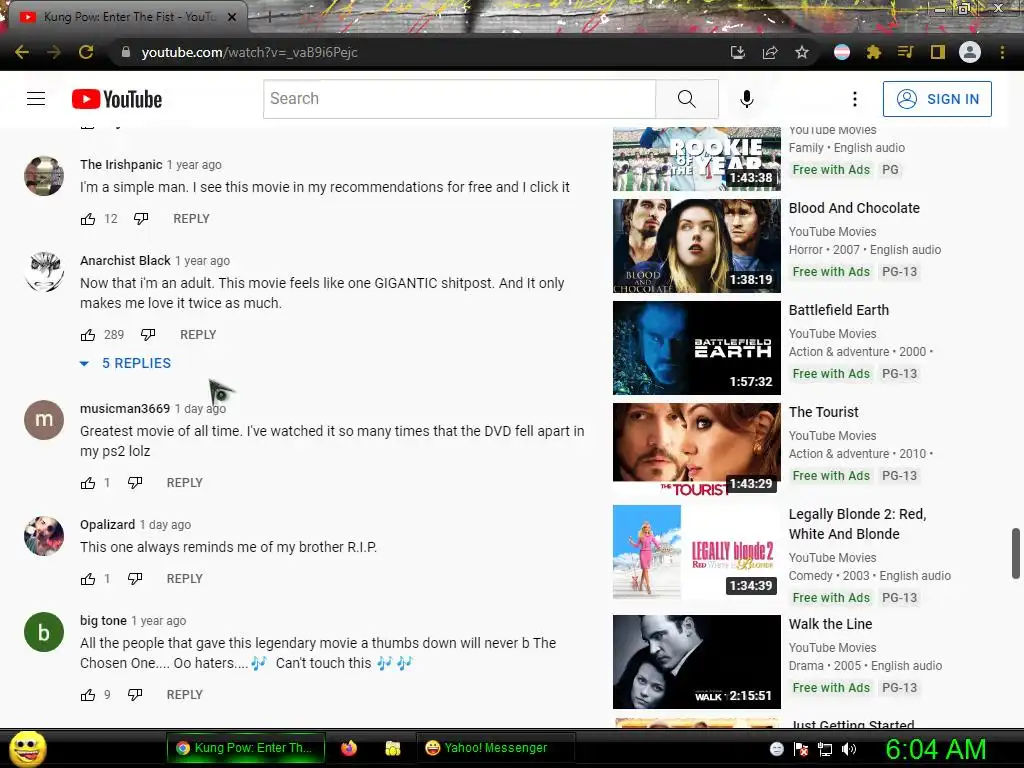The width and height of the screenshot is (1024, 768).
Task: Switch to Yahoo! Messenger taskbar item
Action: (x=496, y=748)
